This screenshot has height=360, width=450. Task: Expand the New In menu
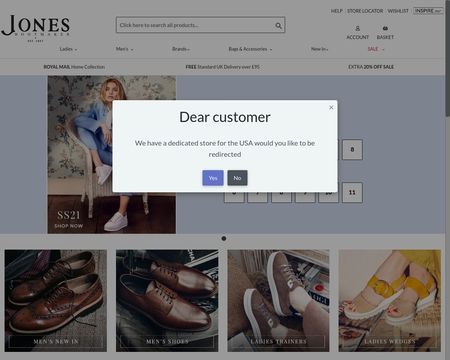tap(319, 49)
